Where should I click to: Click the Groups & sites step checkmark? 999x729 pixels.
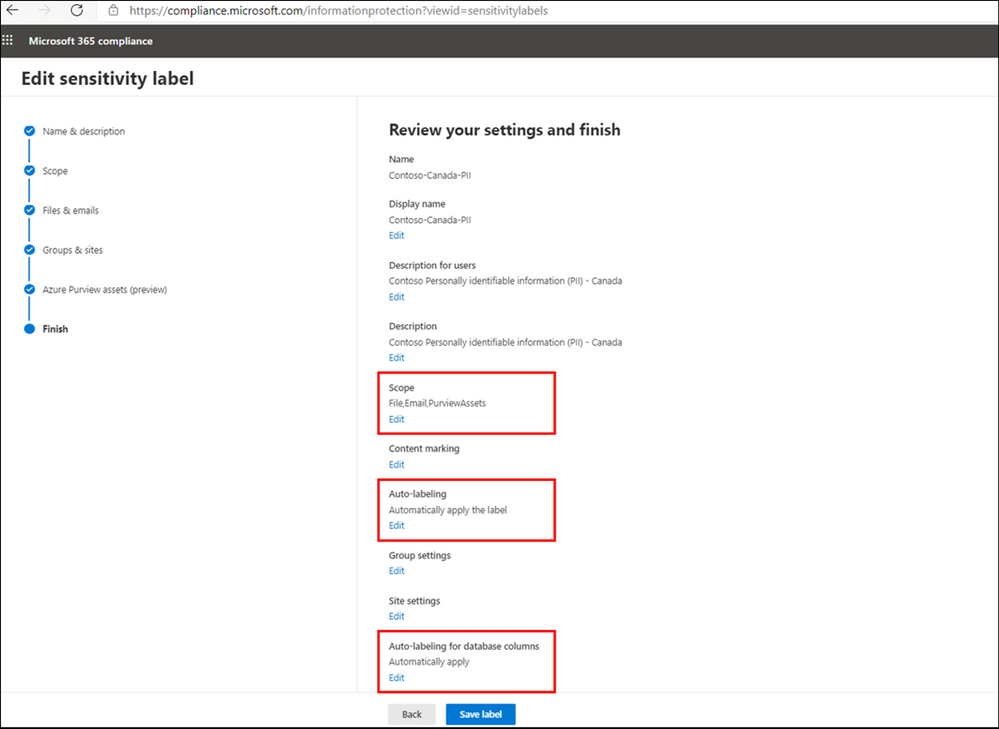tap(29, 249)
